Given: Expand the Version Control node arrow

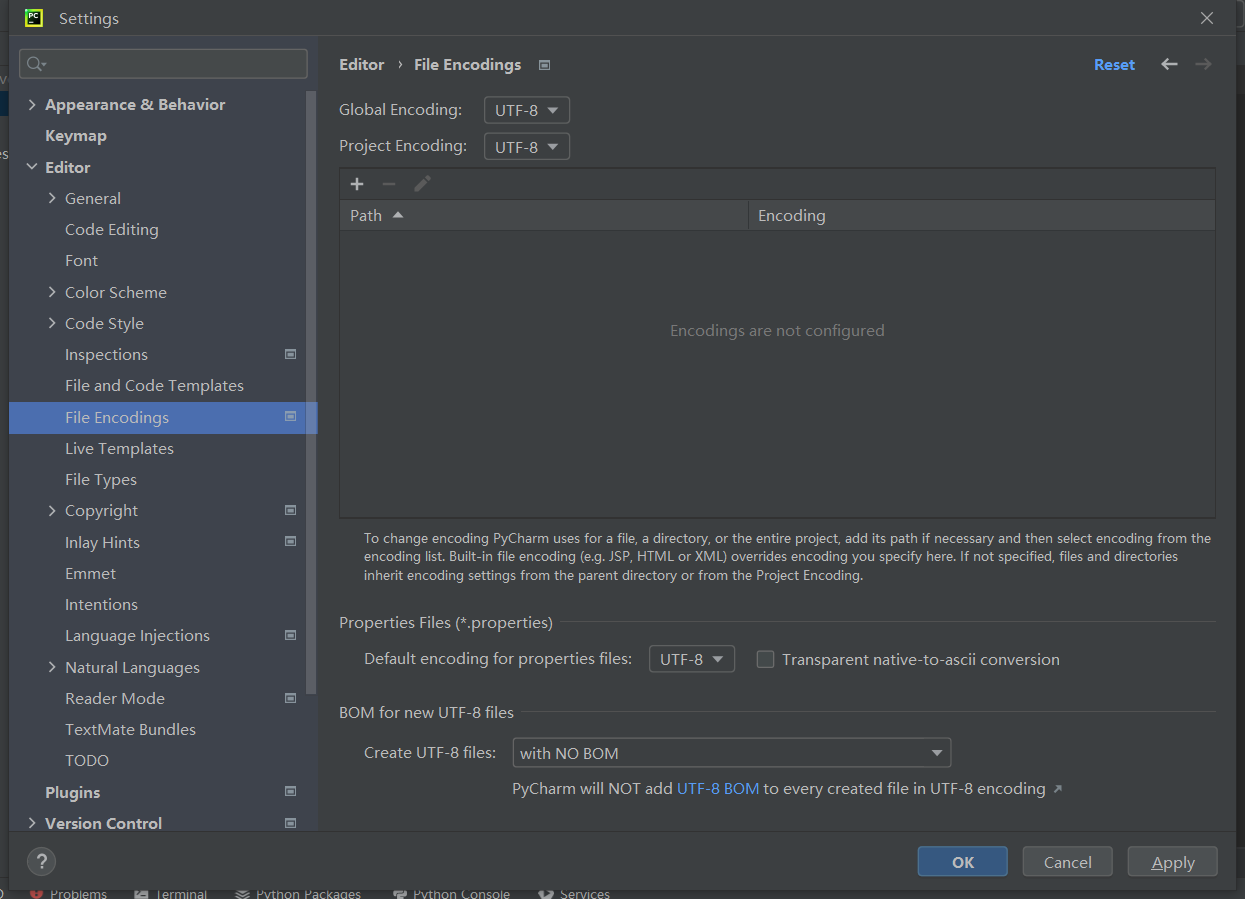Looking at the screenshot, I should pyautogui.click(x=32, y=823).
